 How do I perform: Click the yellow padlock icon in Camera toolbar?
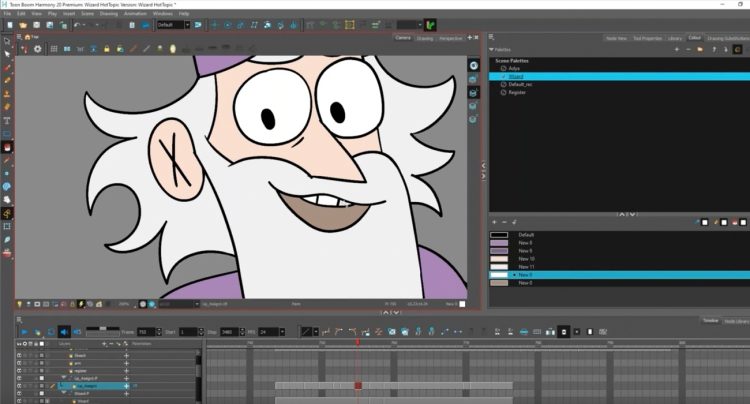(107, 49)
